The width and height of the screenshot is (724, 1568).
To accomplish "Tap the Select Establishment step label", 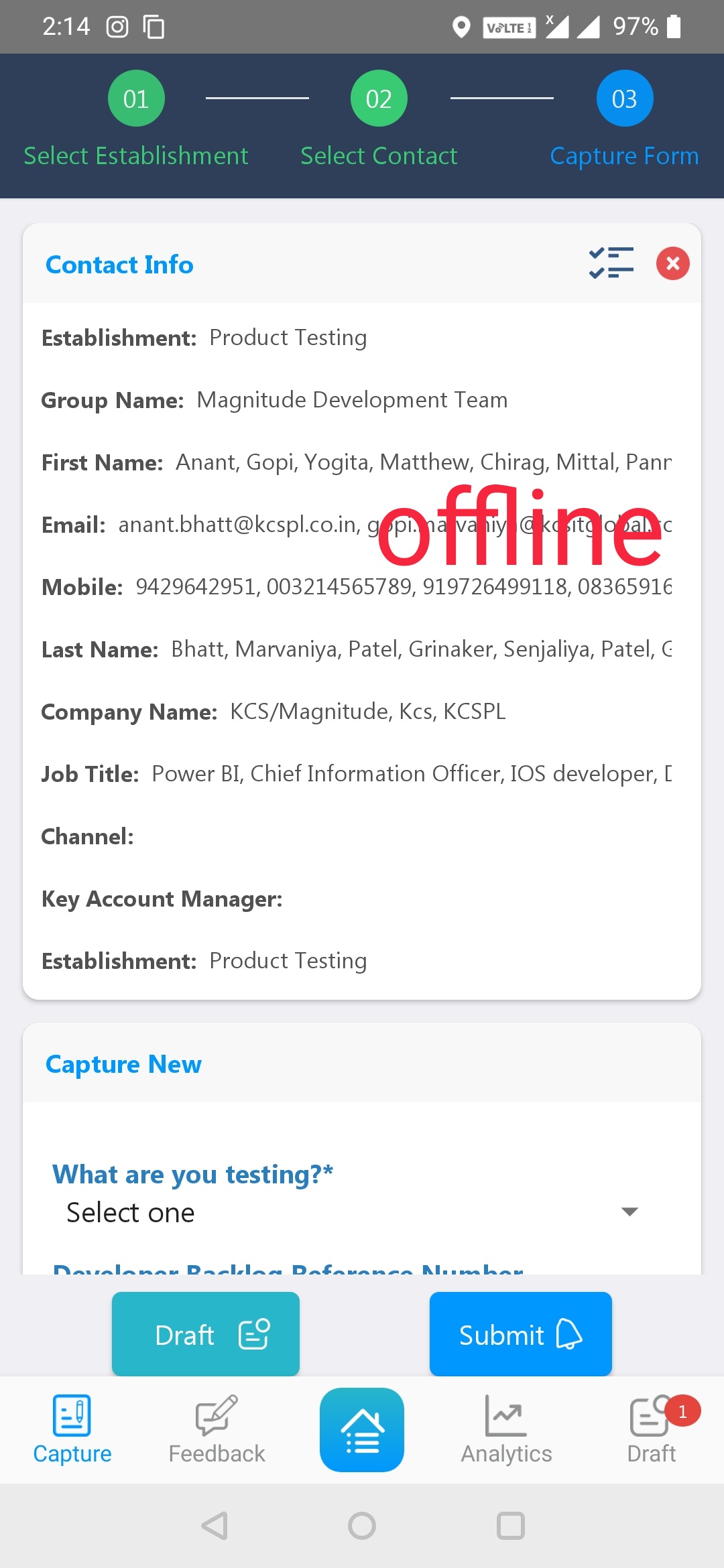I will tap(136, 156).
